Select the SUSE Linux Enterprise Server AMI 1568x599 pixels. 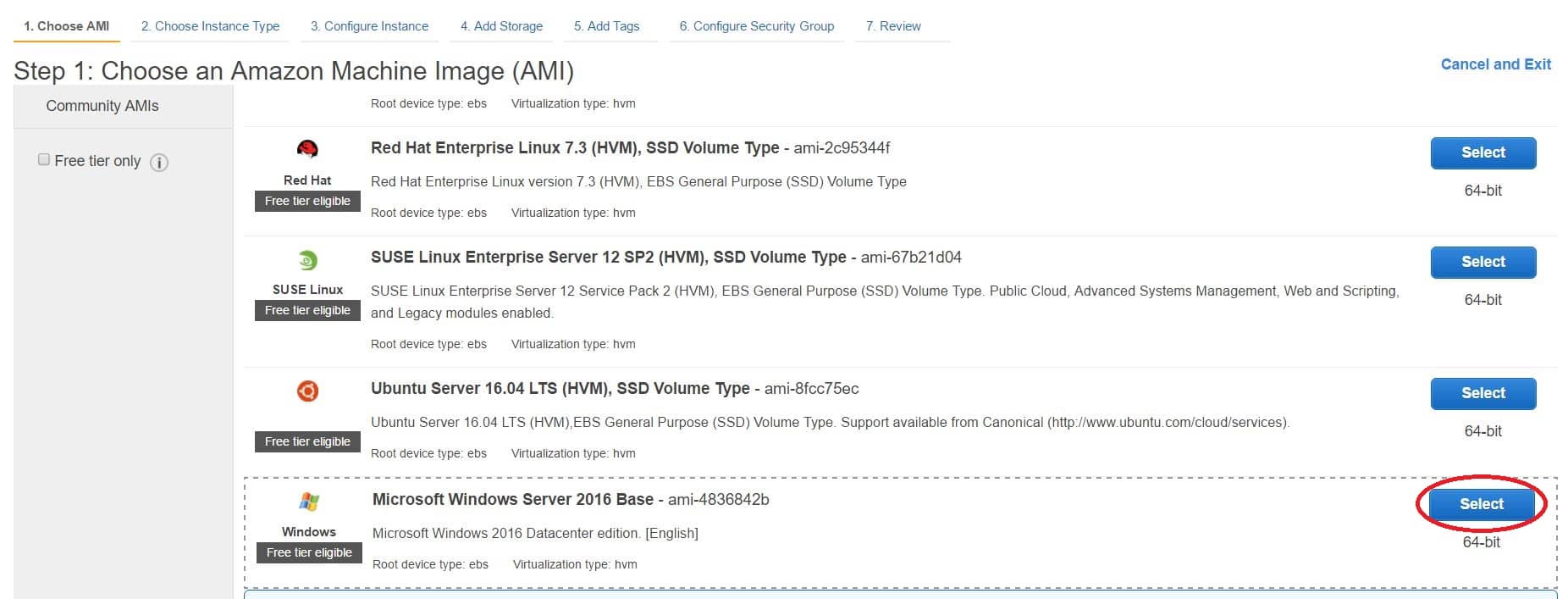click(x=1482, y=262)
